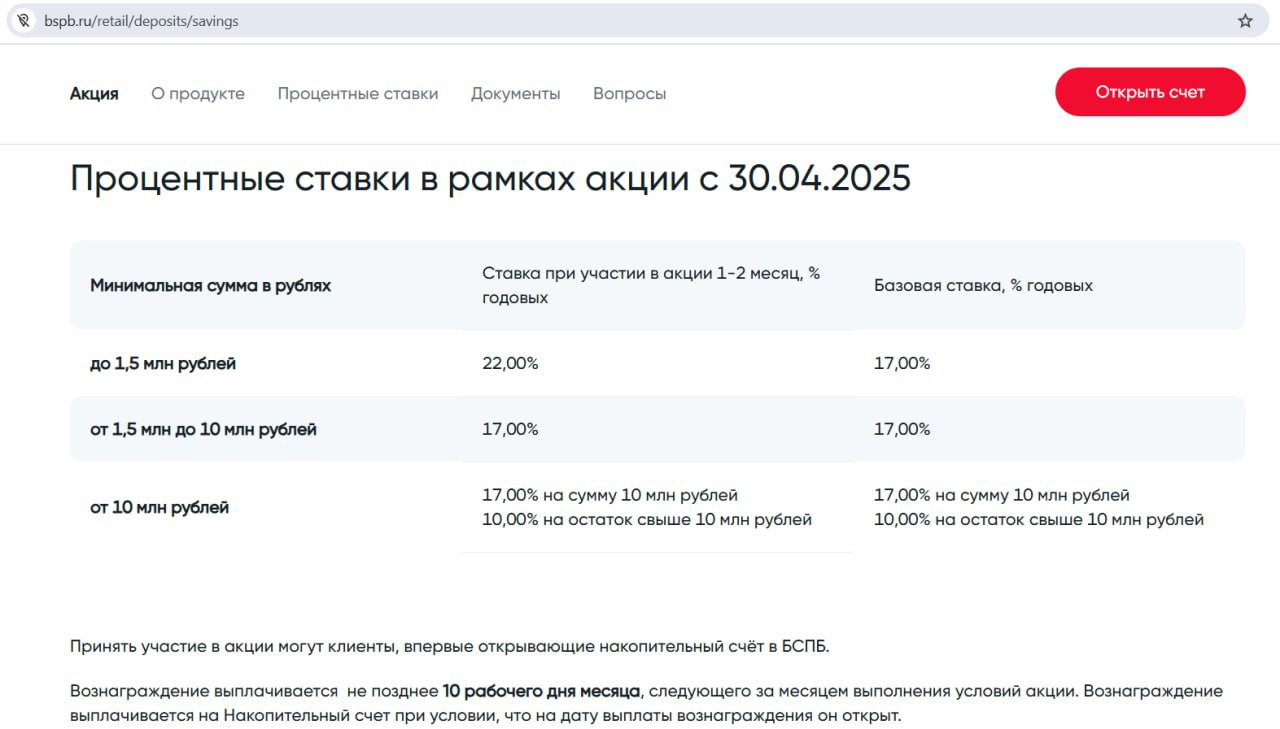1280x729 pixels.
Task: Open the О продукте tab
Action: tap(198, 93)
